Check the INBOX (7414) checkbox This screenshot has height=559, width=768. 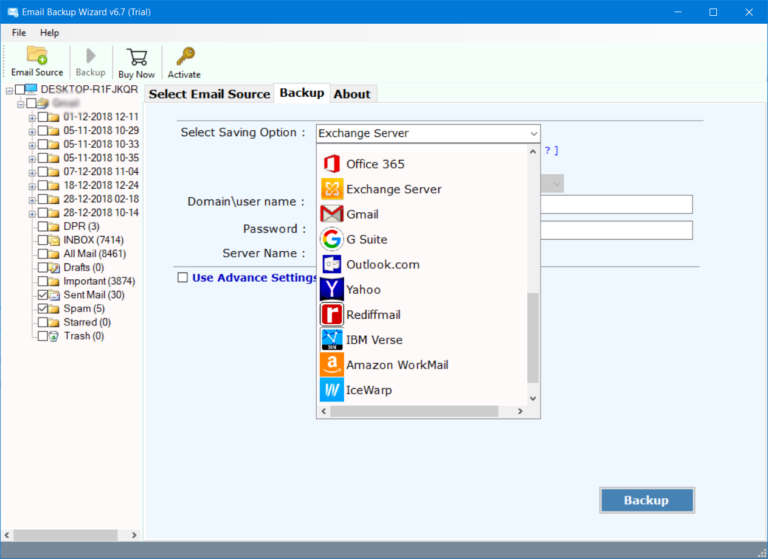(43, 240)
